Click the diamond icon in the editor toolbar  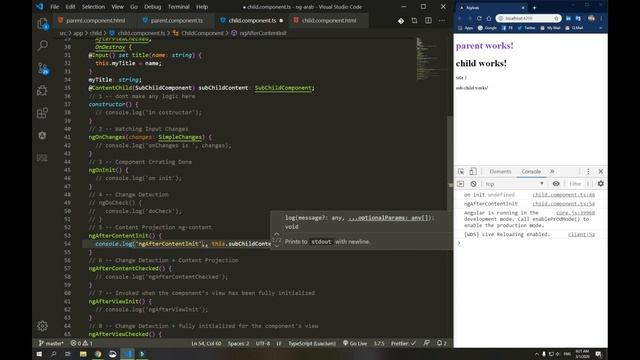[401, 20]
